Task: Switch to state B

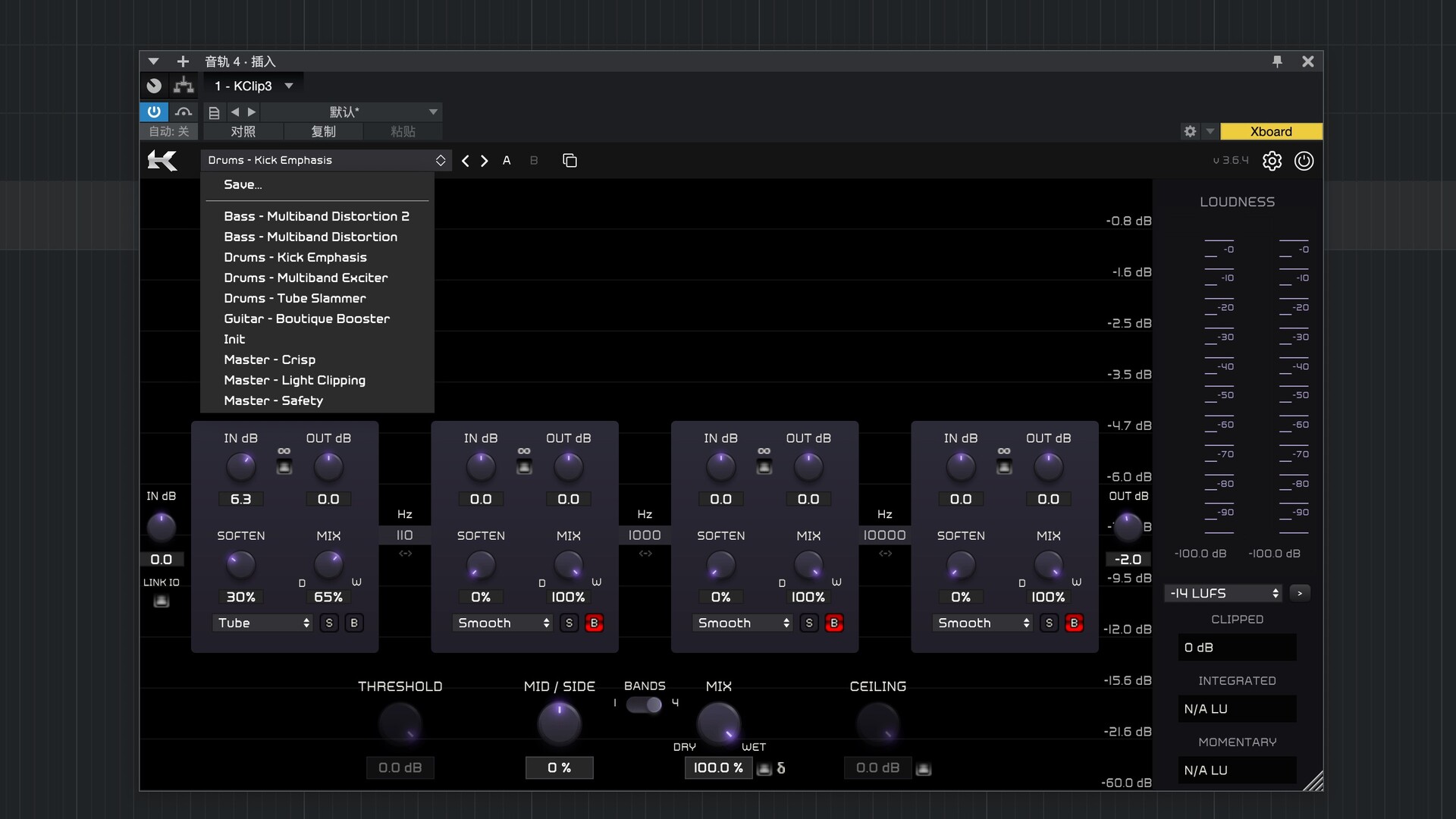Action: click(x=534, y=161)
